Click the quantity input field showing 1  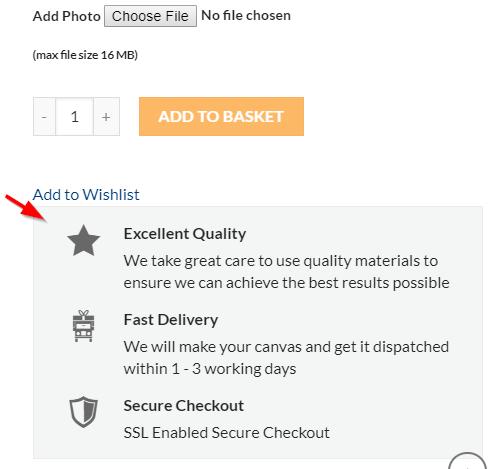point(75,117)
